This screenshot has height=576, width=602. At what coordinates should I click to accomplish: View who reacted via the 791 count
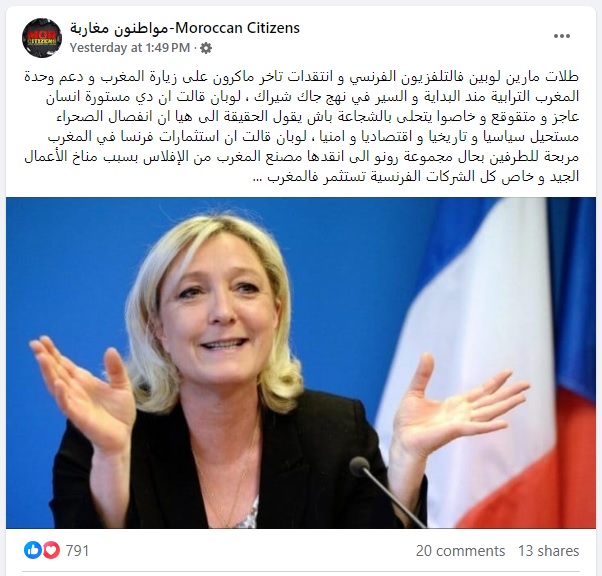77,551
